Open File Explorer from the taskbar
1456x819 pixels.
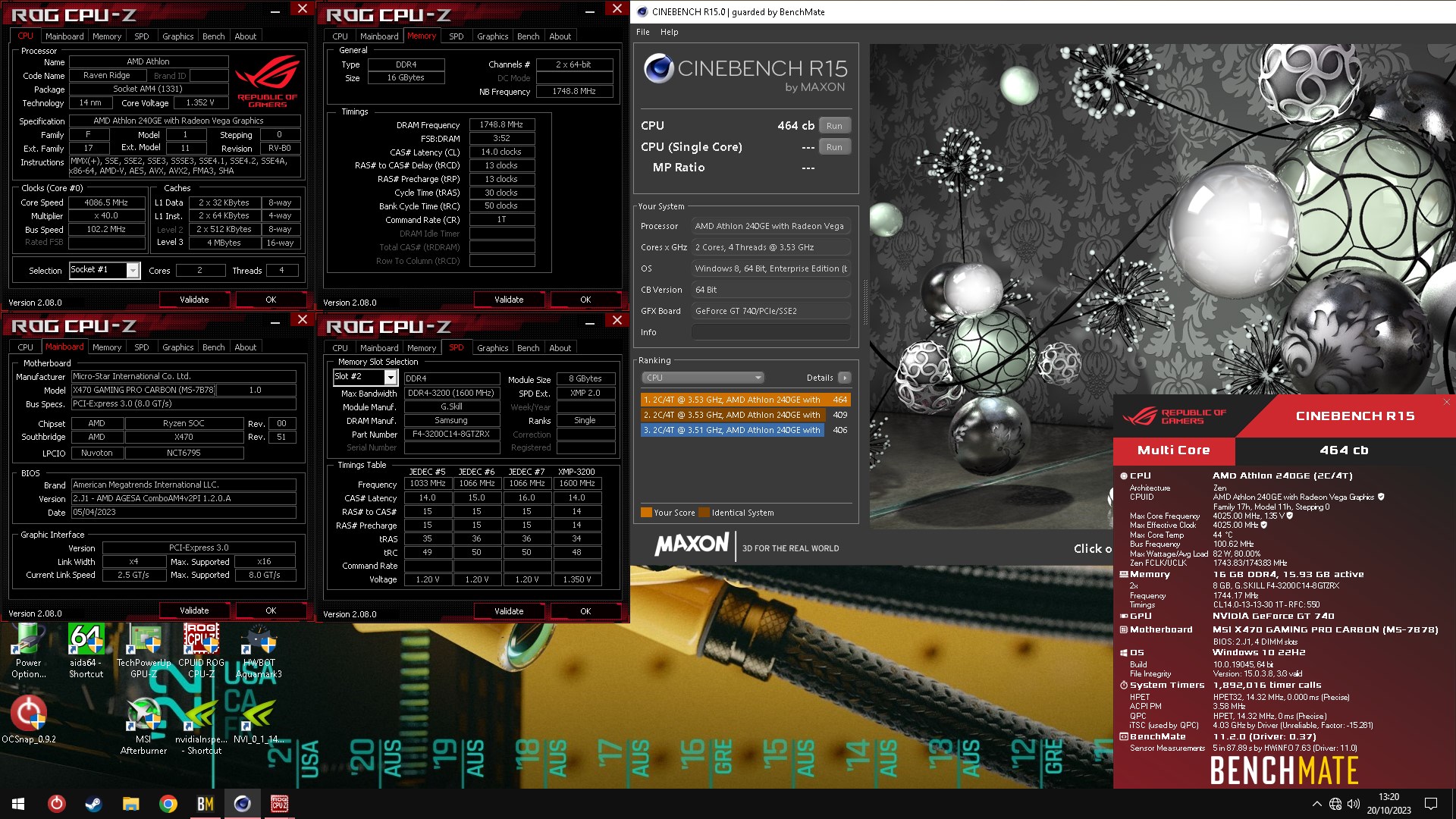pyautogui.click(x=131, y=804)
